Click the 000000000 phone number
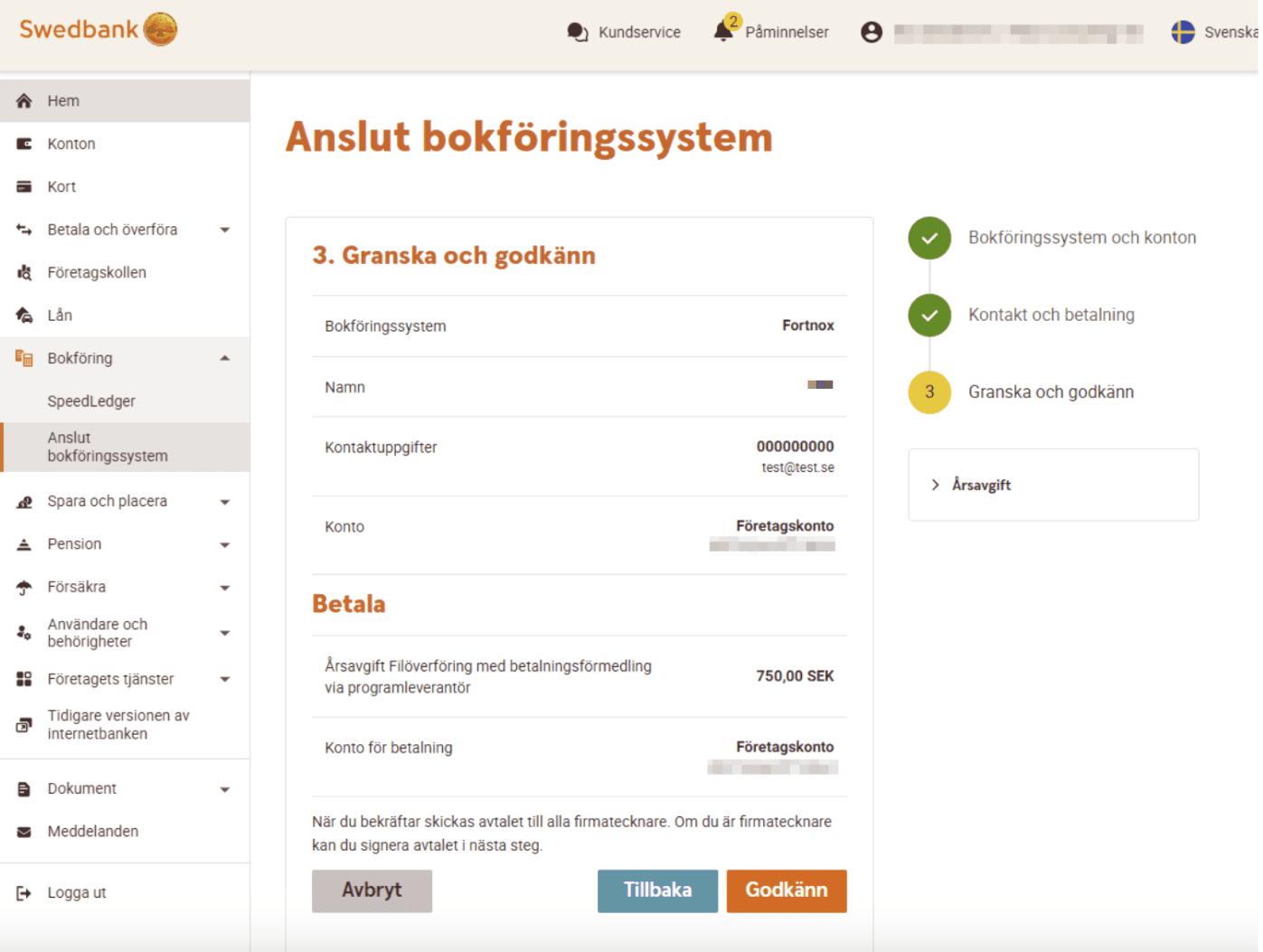Viewport: 1263px width, 952px height. pos(796,447)
